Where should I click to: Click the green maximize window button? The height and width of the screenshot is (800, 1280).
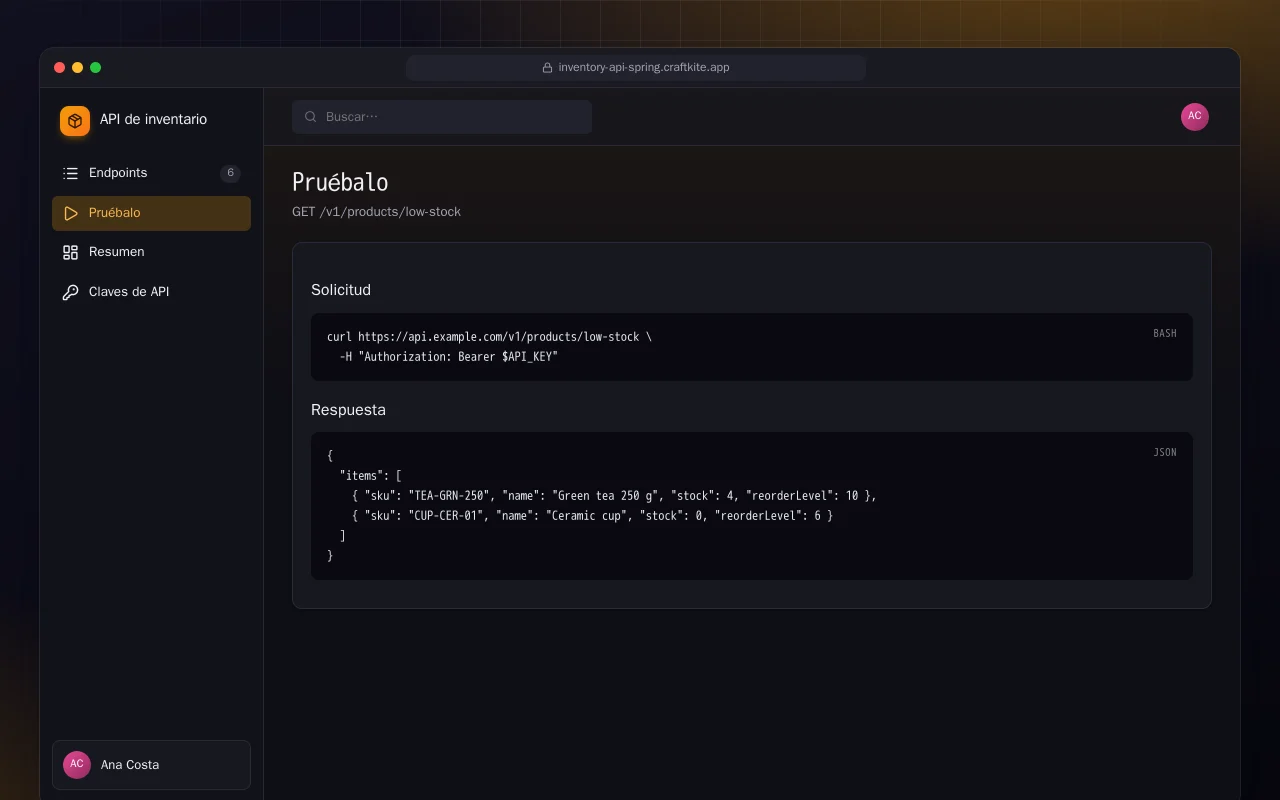[96, 68]
